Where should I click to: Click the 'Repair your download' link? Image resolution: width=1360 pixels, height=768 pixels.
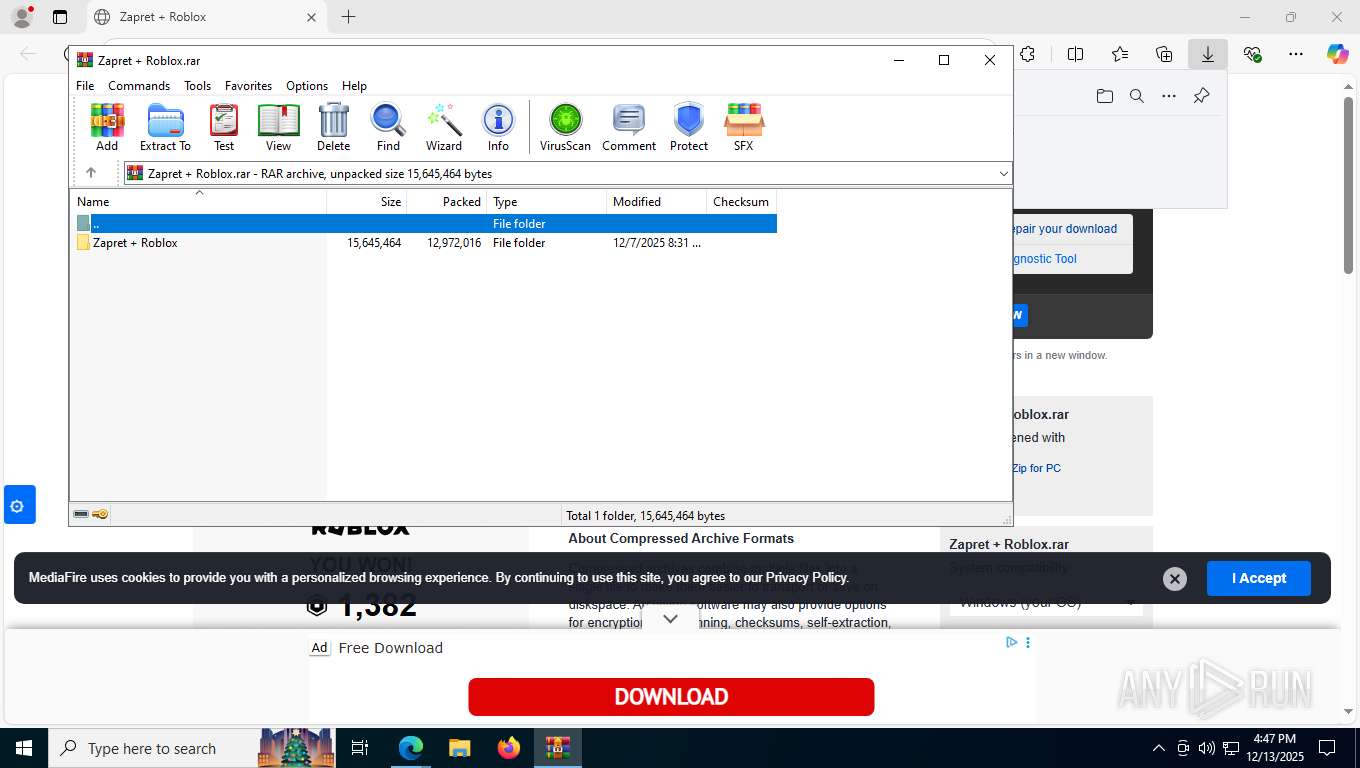pos(1064,229)
